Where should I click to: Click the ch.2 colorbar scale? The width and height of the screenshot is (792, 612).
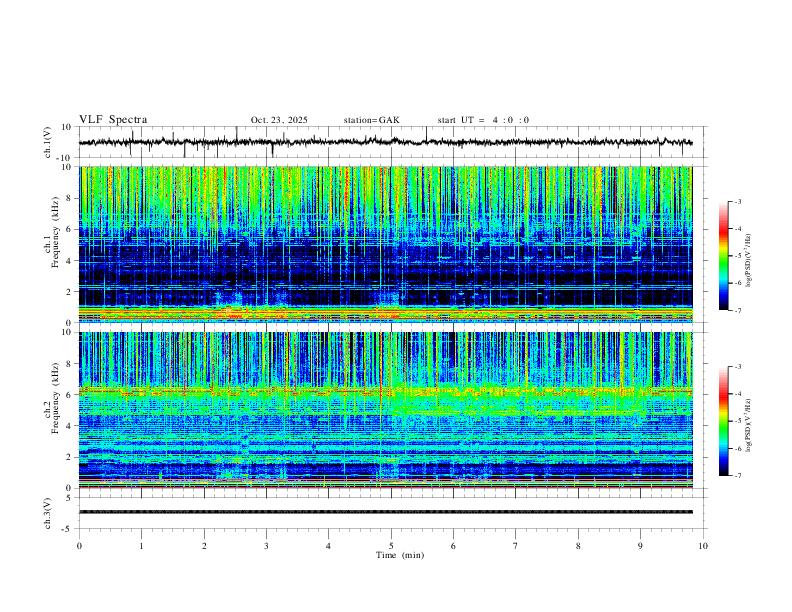click(x=723, y=421)
